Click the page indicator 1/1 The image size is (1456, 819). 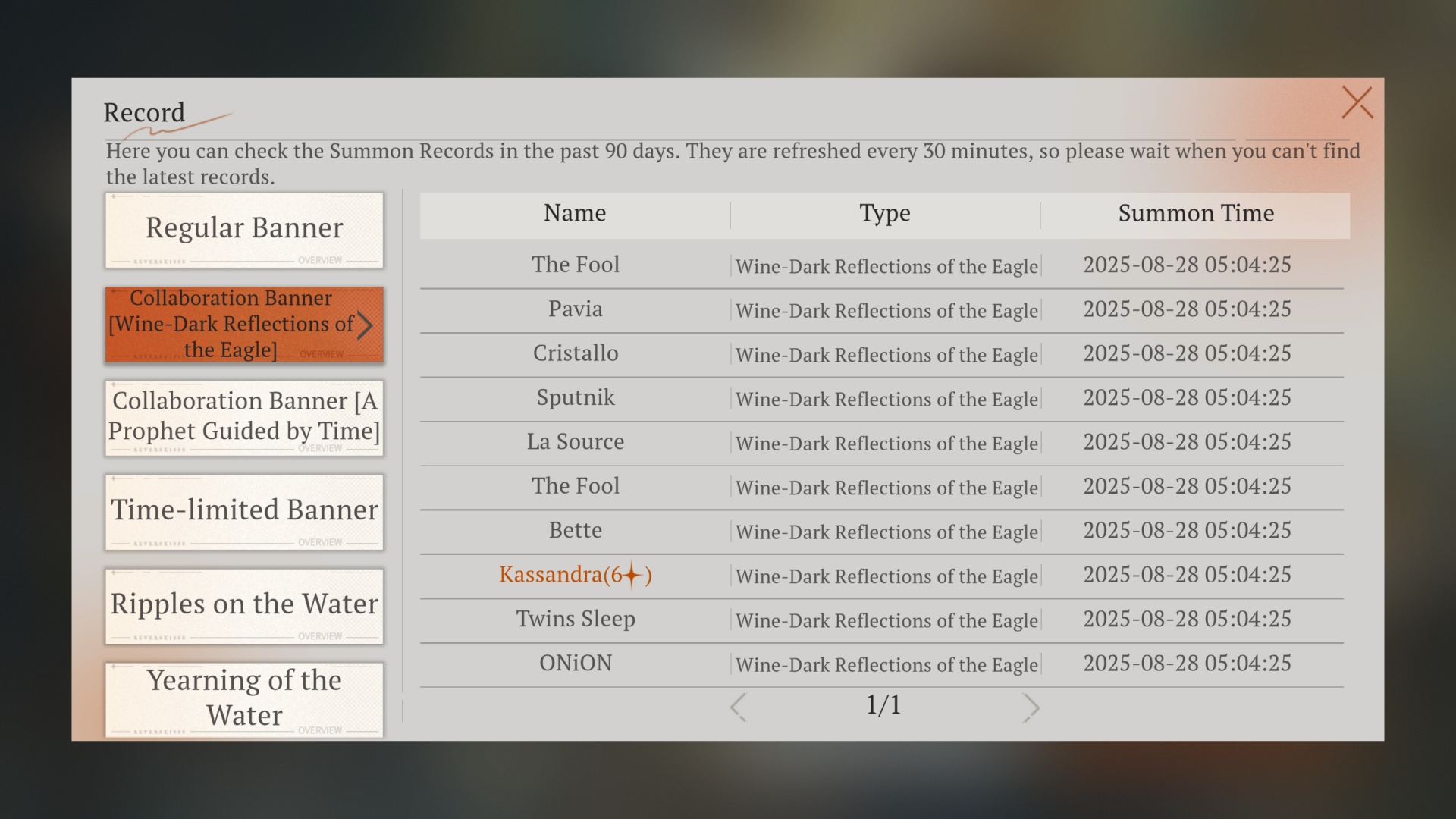[x=883, y=705]
